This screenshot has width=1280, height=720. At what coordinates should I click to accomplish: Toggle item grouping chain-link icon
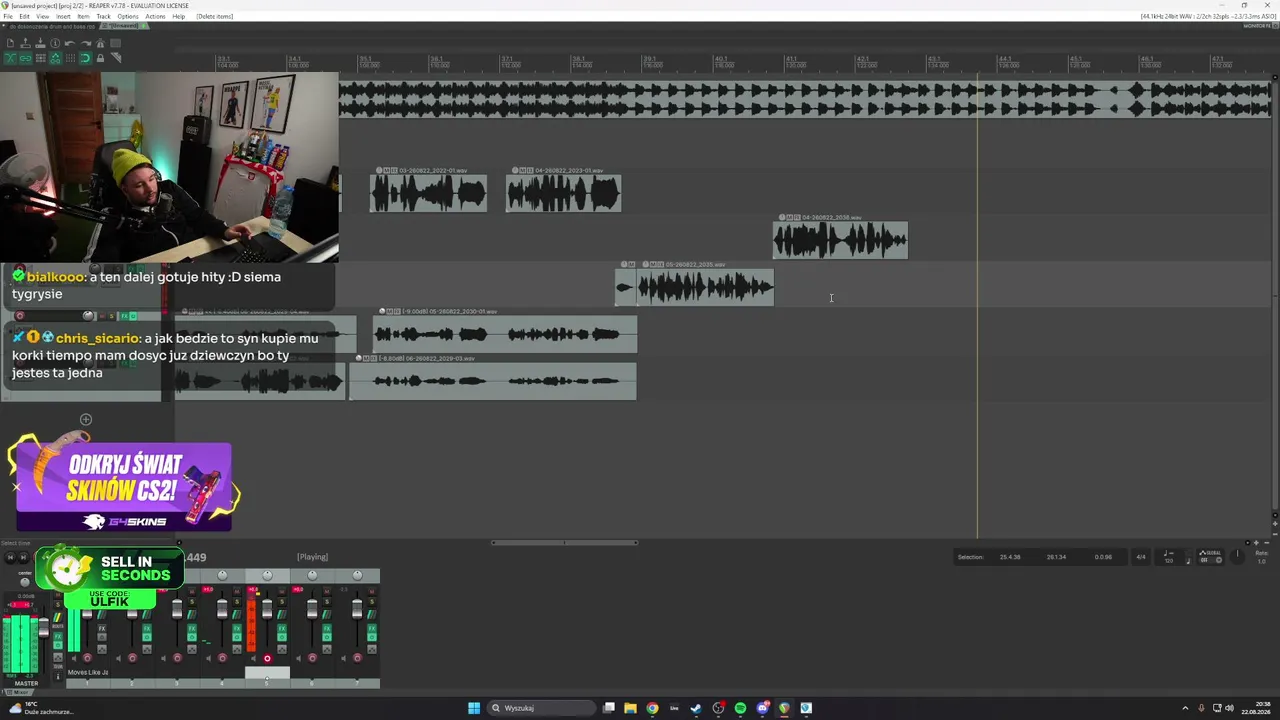click(25, 58)
